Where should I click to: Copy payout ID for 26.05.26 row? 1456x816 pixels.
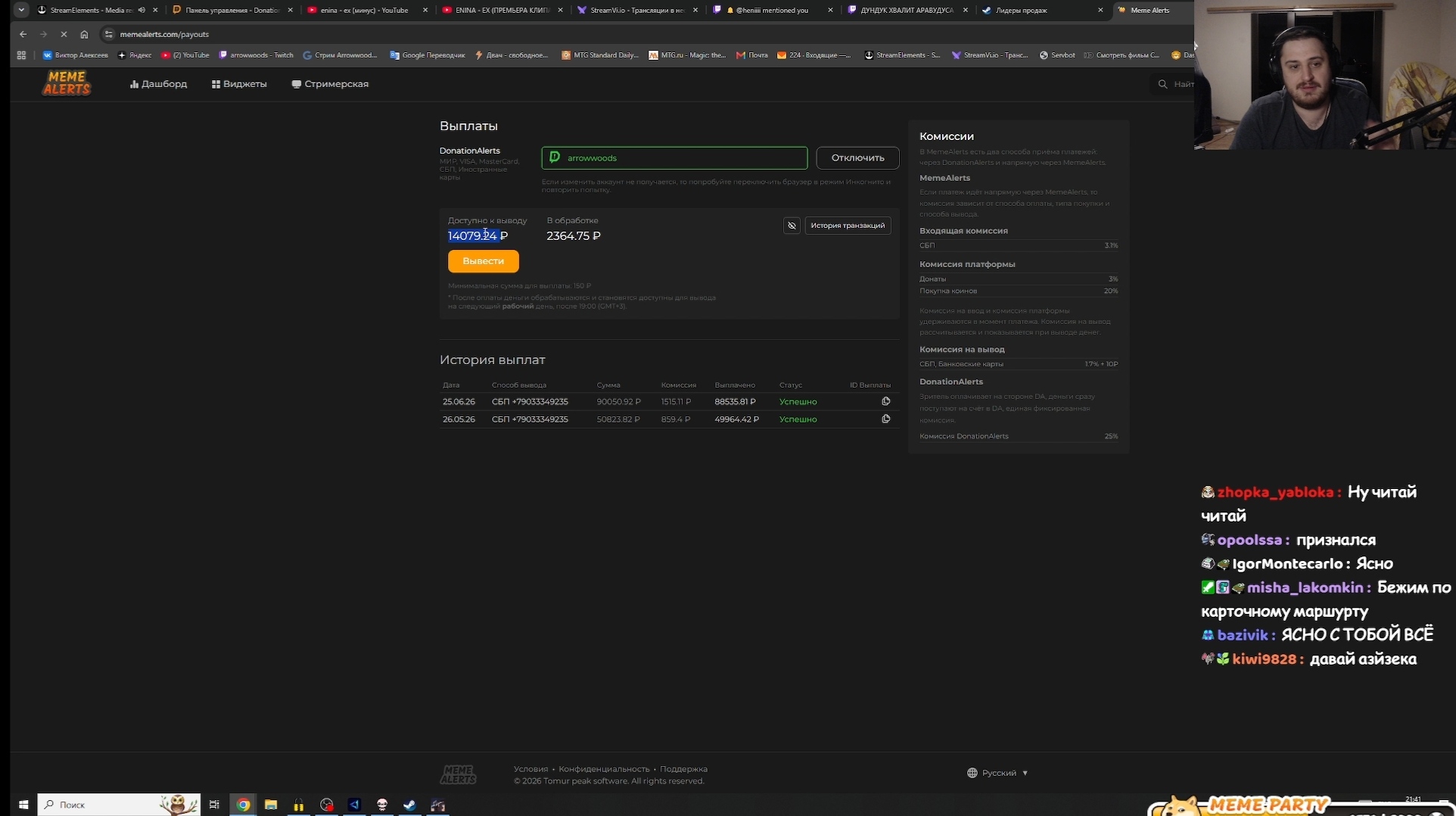(x=885, y=419)
